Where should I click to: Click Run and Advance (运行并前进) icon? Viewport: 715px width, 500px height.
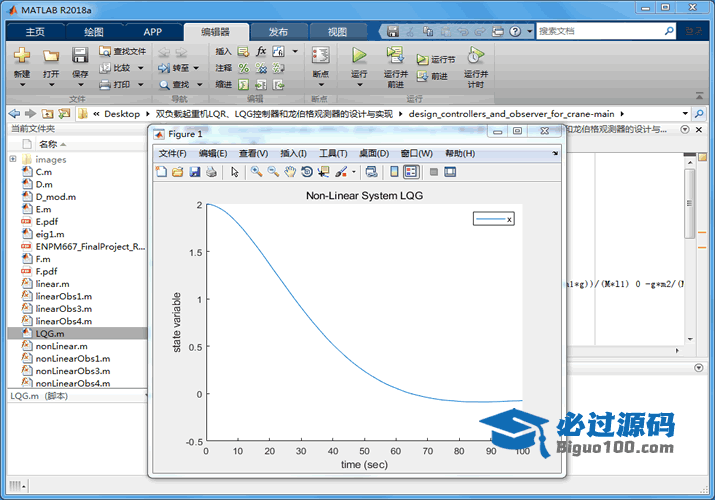tap(395, 55)
